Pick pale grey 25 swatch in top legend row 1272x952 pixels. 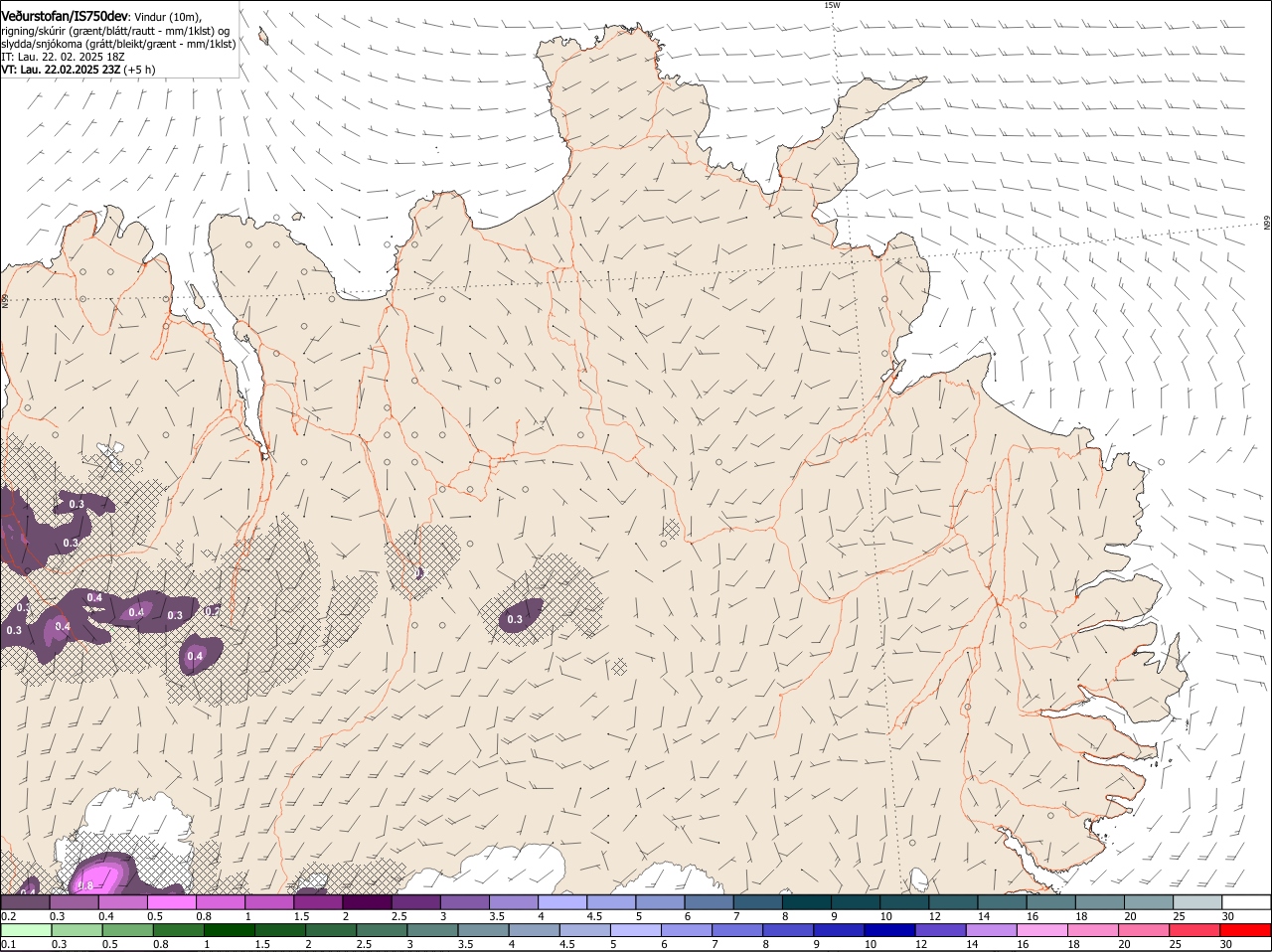click(x=1198, y=902)
